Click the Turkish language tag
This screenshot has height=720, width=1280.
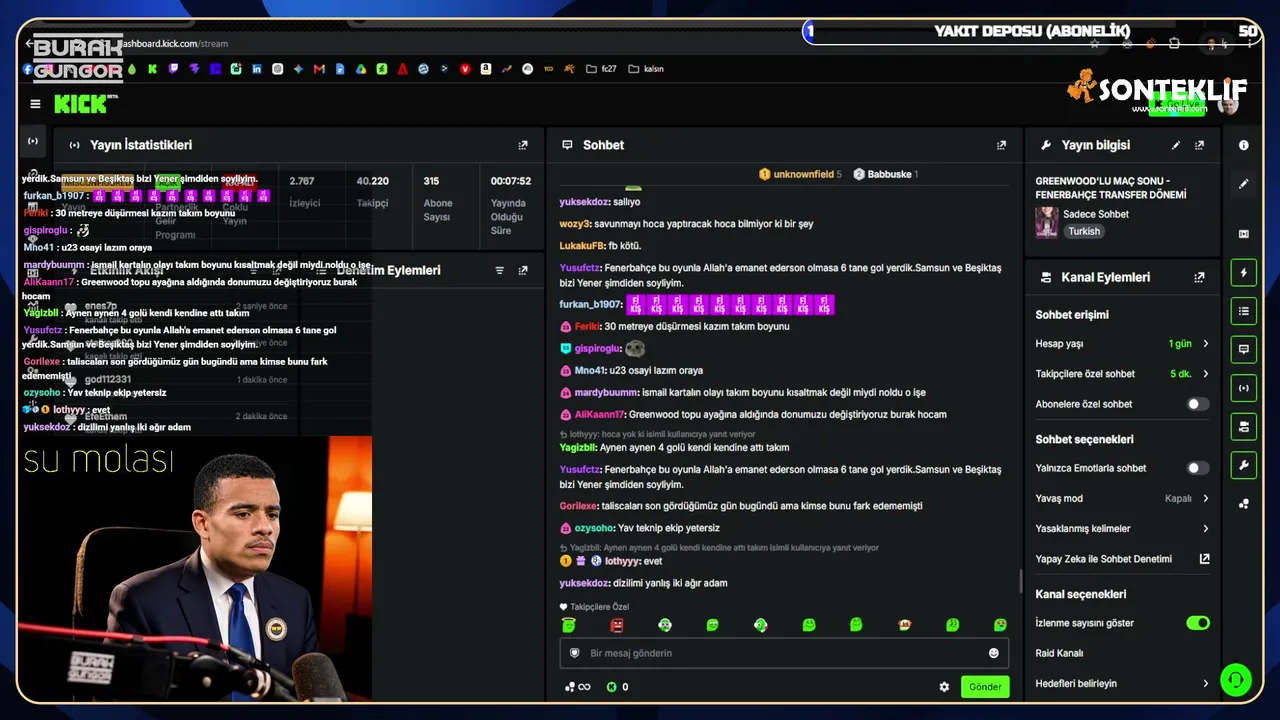point(1083,231)
